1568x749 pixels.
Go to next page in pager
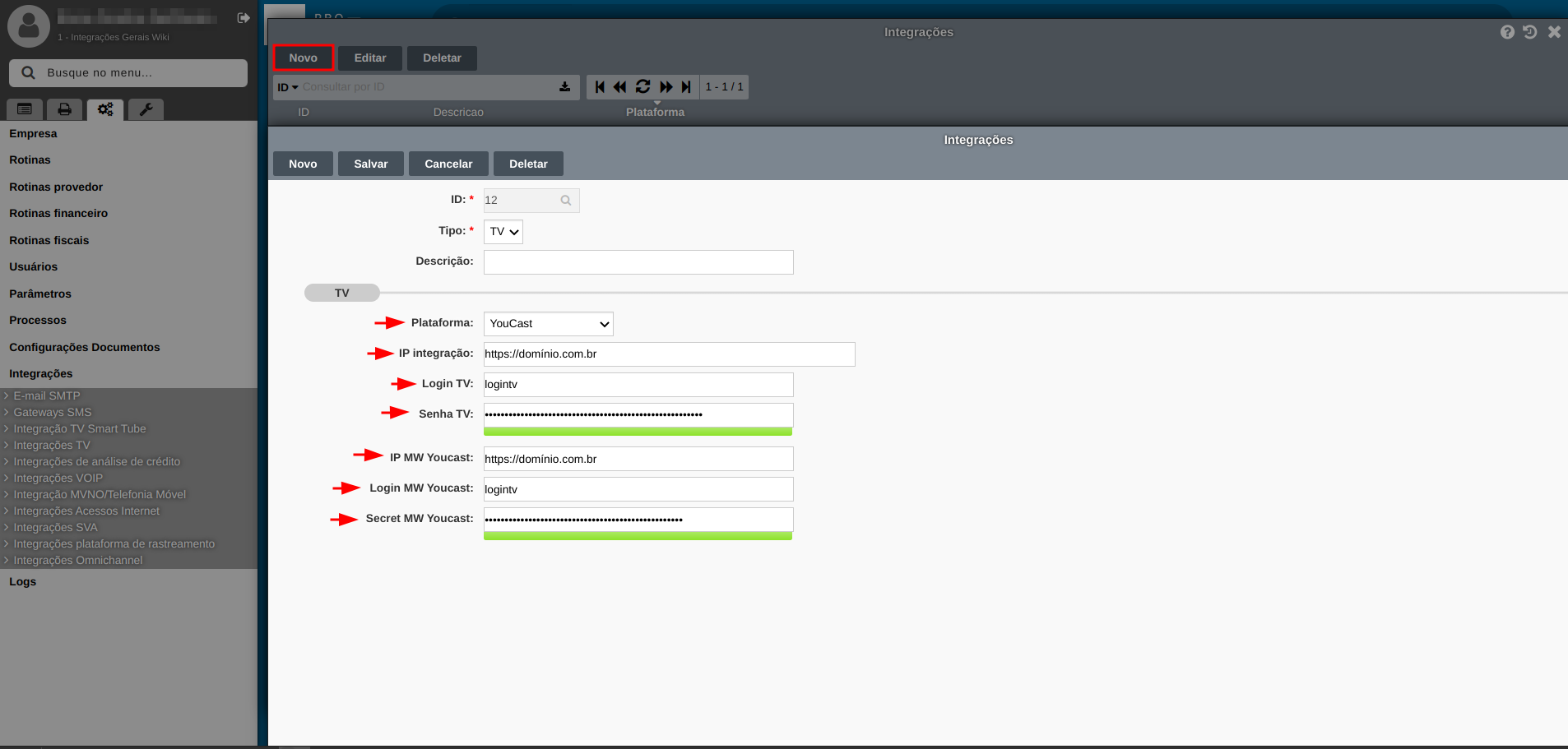[x=666, y=87]
